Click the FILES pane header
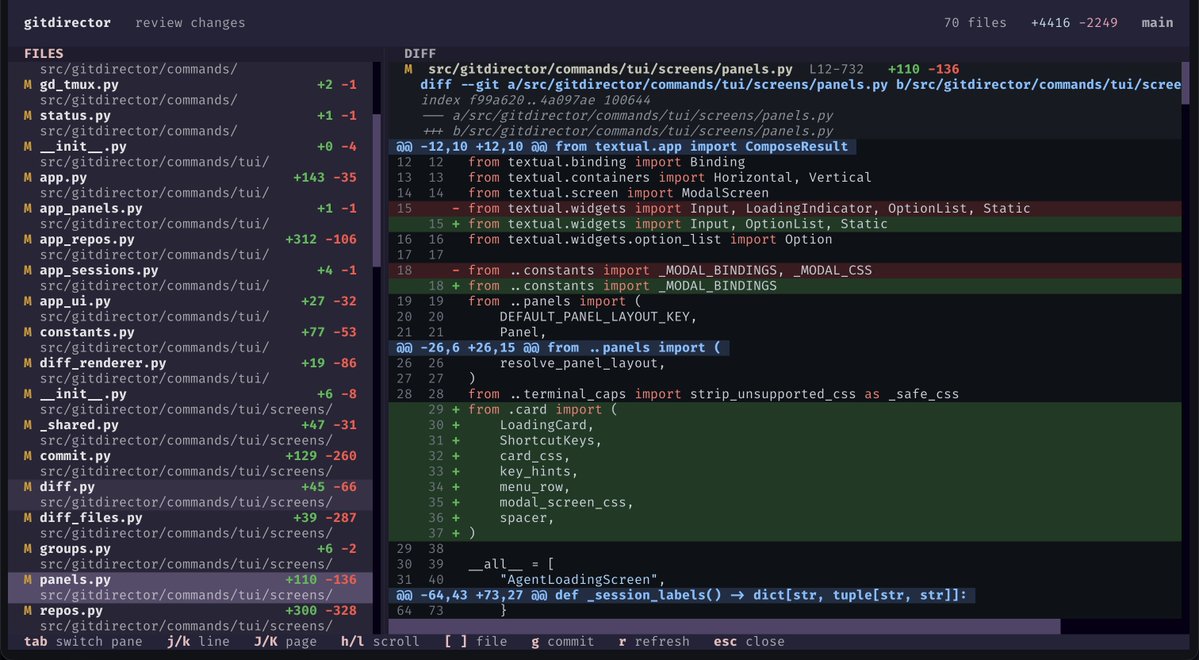Viewport: 1199px width, 660px height. 44,54
